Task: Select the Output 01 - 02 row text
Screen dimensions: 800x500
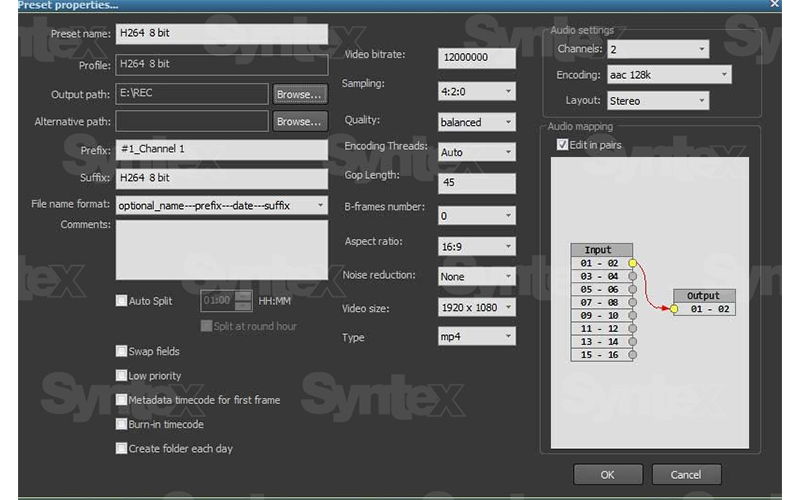Action: click(710, 309)
